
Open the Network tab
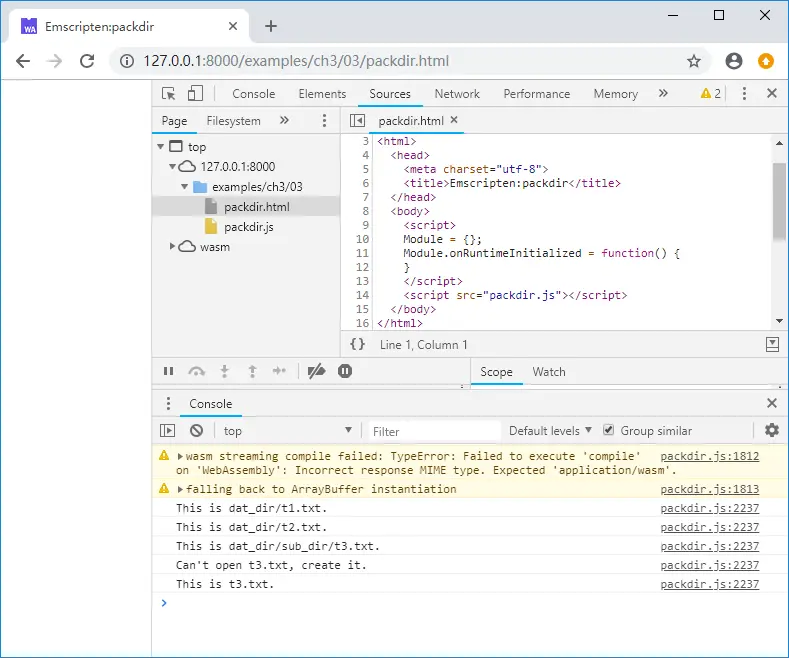point(457,94)
